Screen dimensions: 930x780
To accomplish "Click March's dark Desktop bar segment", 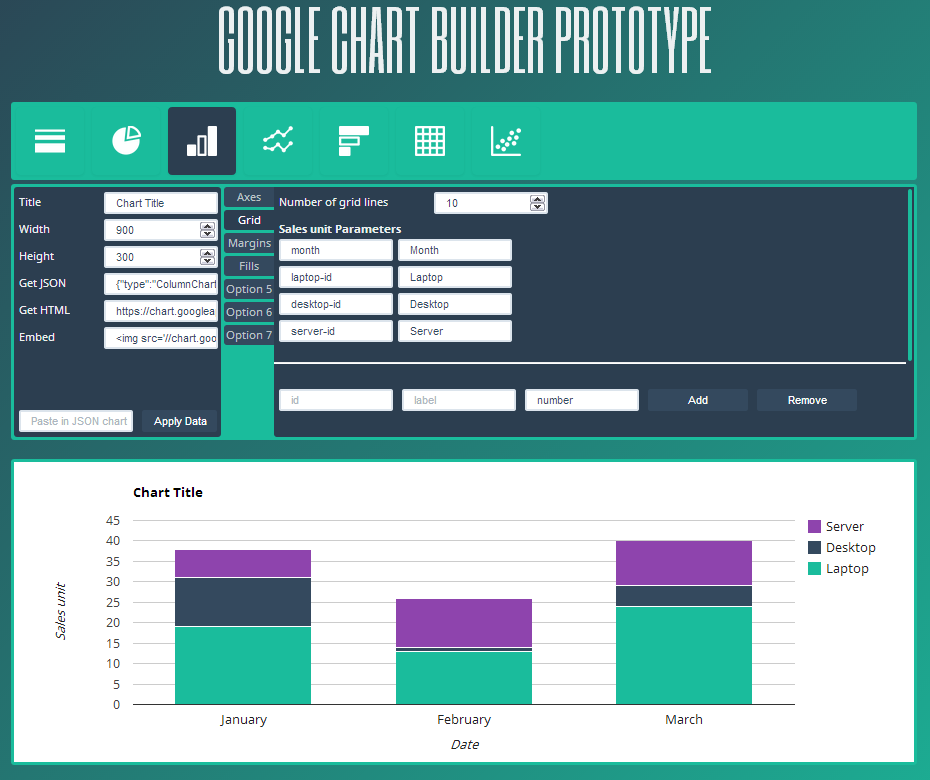I will 684,596.
